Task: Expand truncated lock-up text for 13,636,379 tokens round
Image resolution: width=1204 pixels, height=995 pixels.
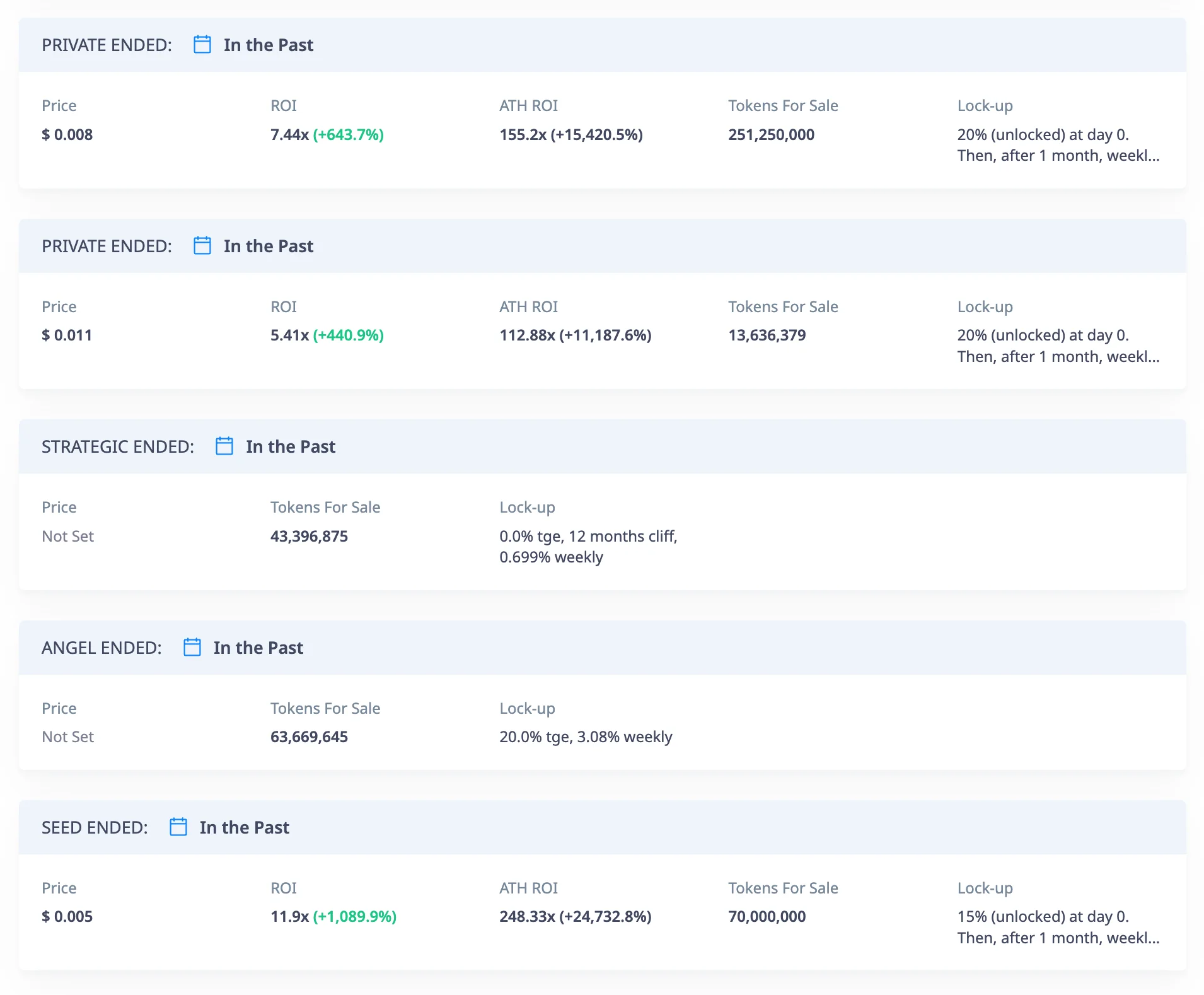Action: point(1058,357)
